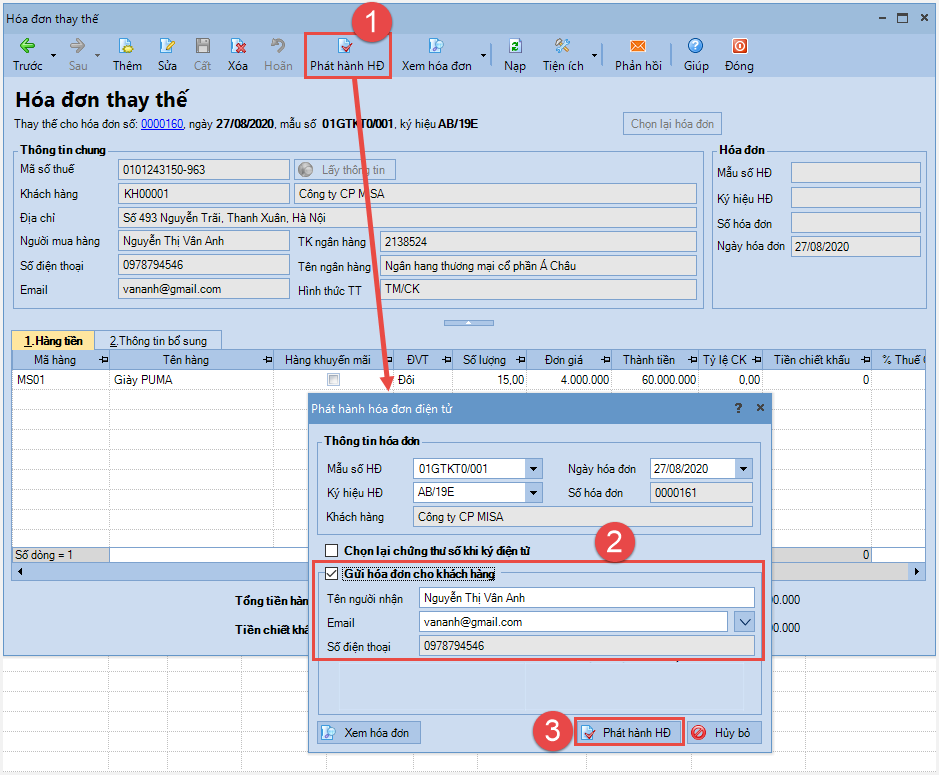Open invoice number 0000160 link

coord(162,124)
